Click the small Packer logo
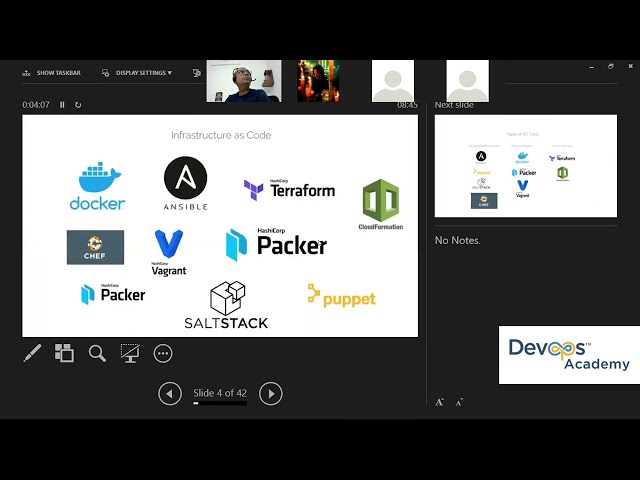The width and height of the screenshot is (640, 480). coord(113,294)
